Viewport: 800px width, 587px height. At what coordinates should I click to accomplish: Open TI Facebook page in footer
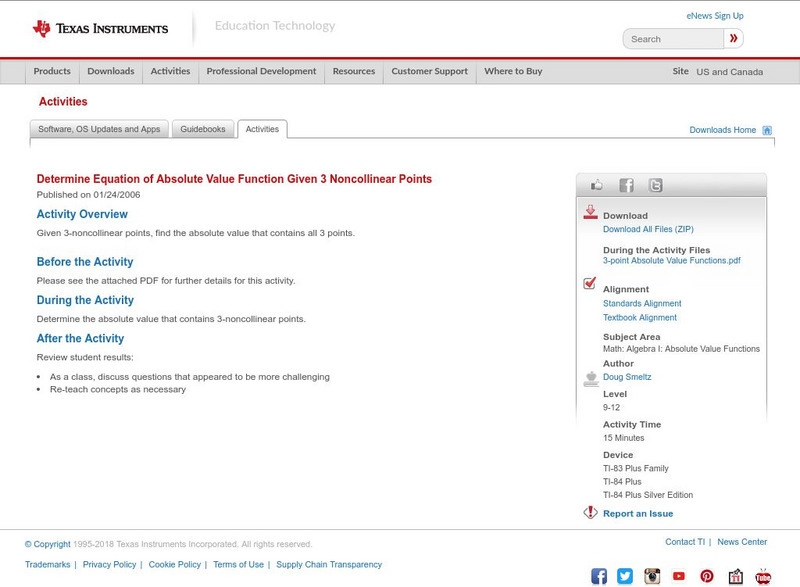point(599,576)
